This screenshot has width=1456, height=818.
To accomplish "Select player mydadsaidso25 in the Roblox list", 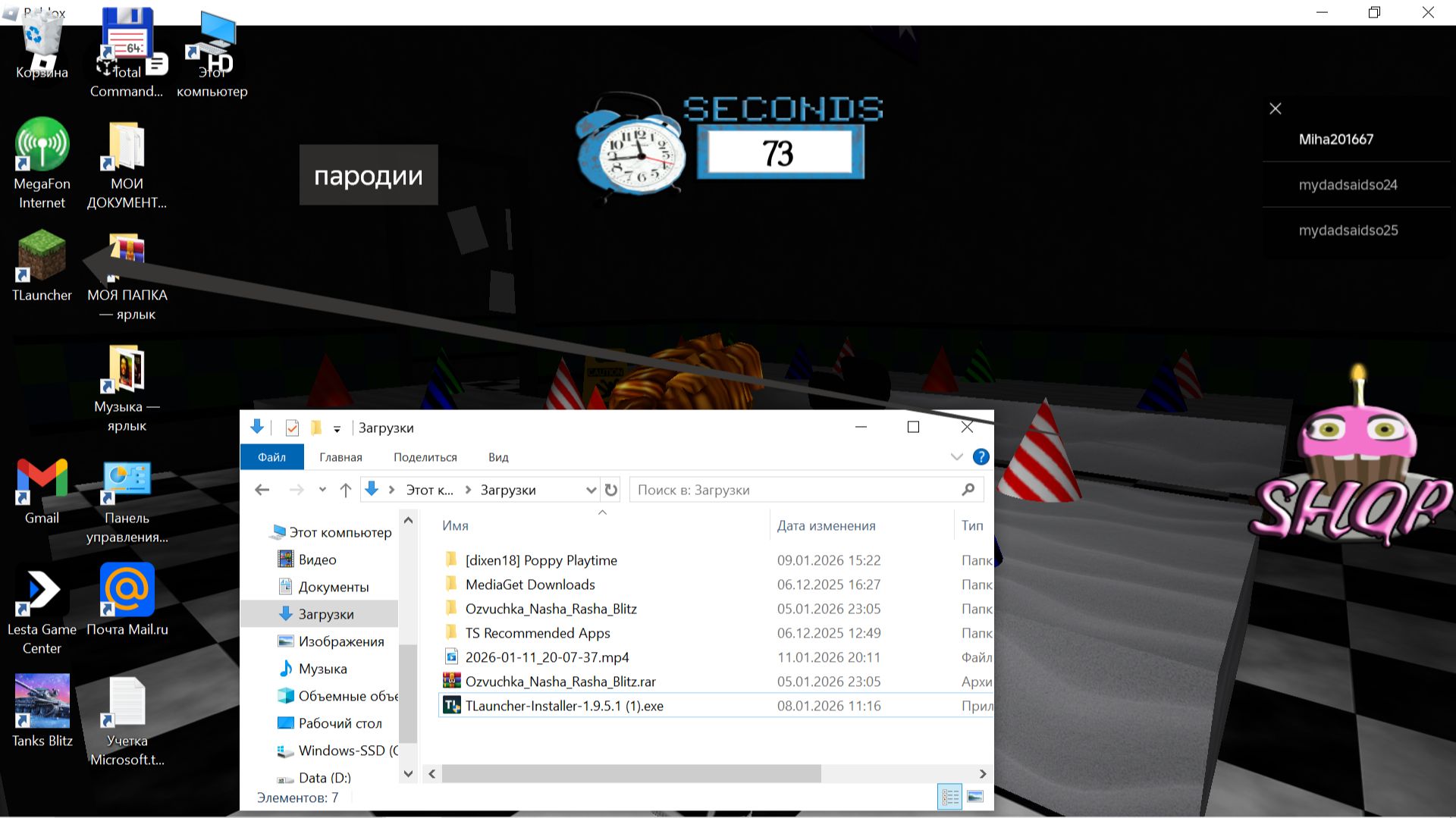I will coord(1348,230).
